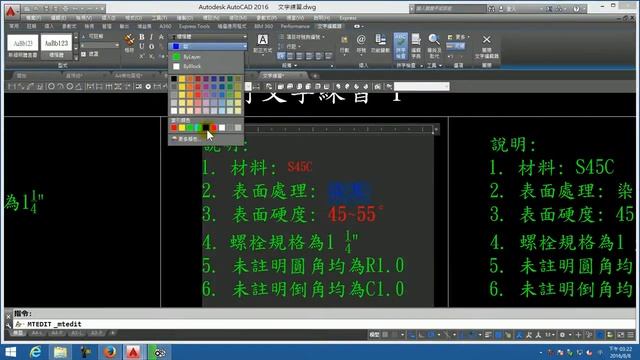Apply superscript X² formatting icon
Image resolution: width=640 pixels, height=360 pixels.
click(x=142, y=56)
